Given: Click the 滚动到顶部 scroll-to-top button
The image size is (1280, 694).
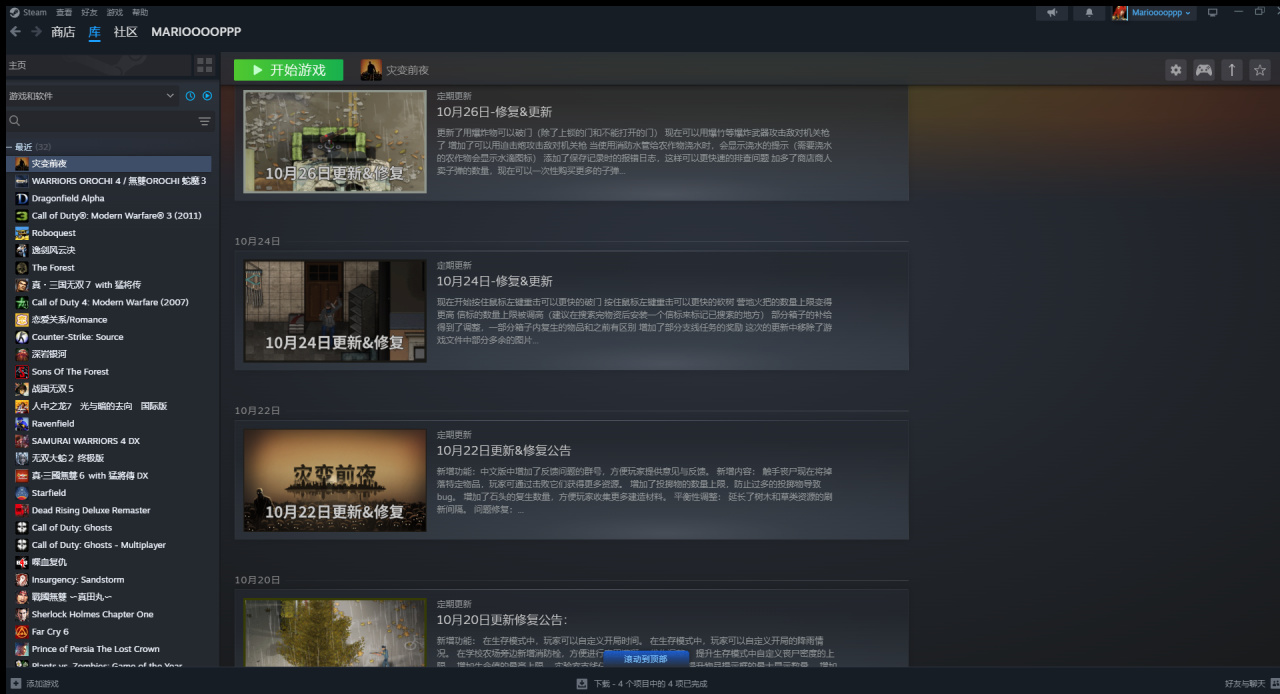Looking at the screenshot, I should tap(646, 659).
